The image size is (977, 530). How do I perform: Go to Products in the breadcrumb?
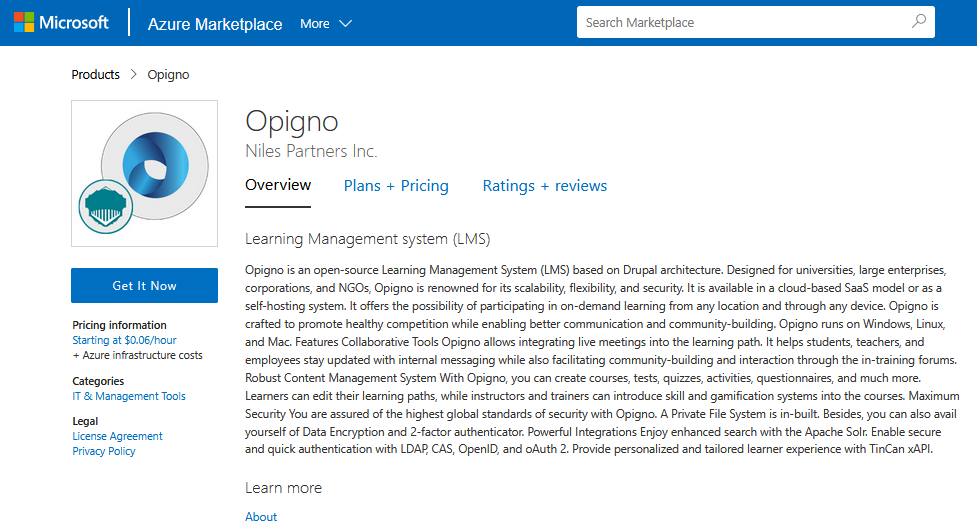[95, 75]
